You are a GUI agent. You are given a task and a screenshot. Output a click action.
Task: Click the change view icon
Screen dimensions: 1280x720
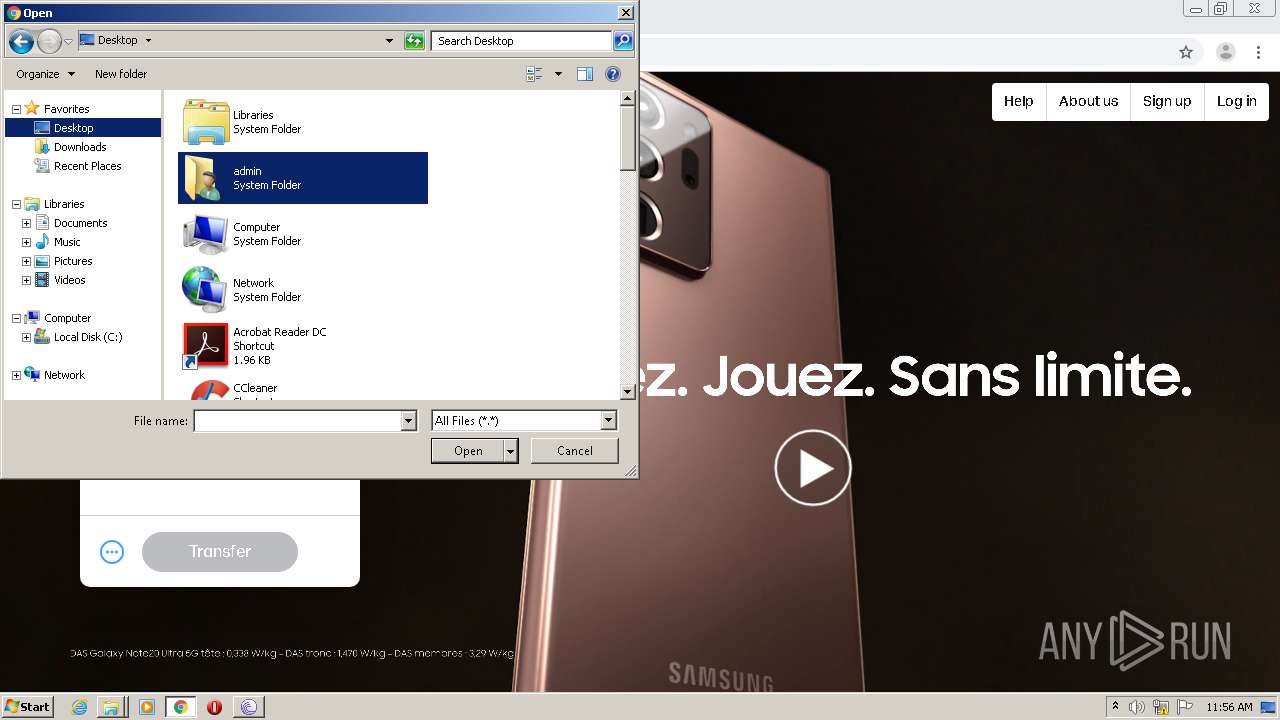tap(534, 74)
